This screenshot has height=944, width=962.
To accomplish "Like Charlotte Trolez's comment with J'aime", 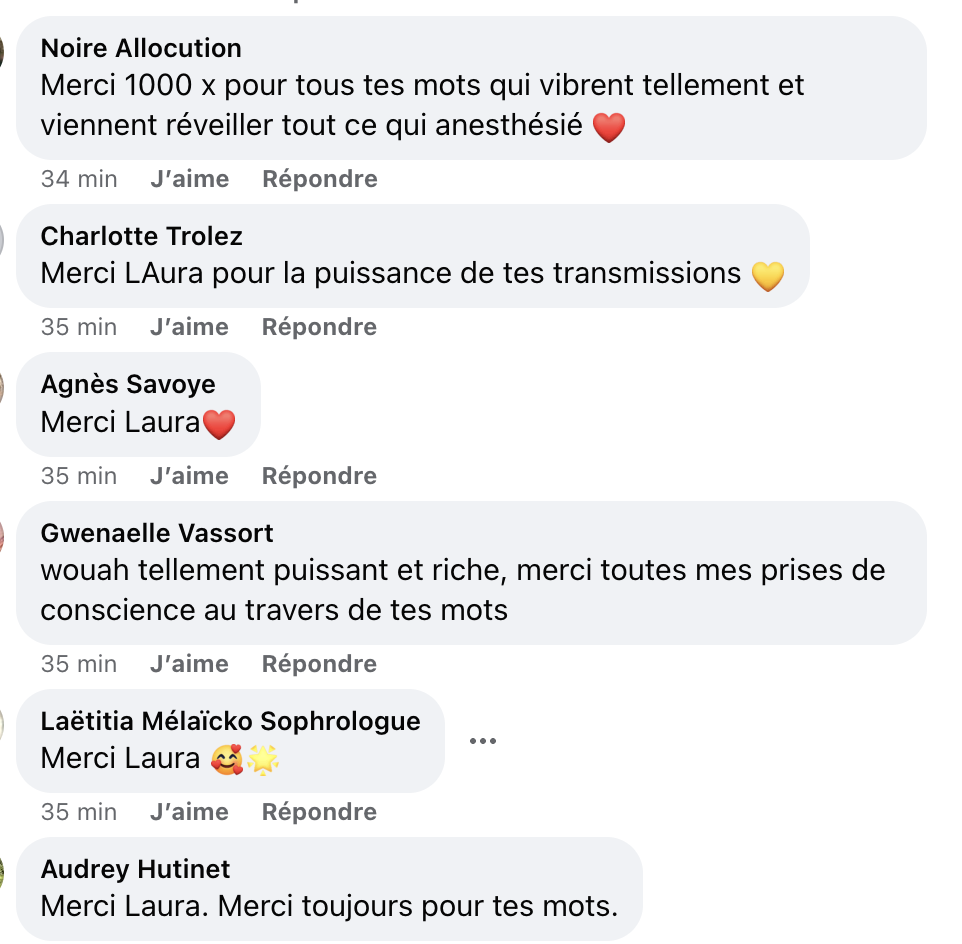I will 189,327.
